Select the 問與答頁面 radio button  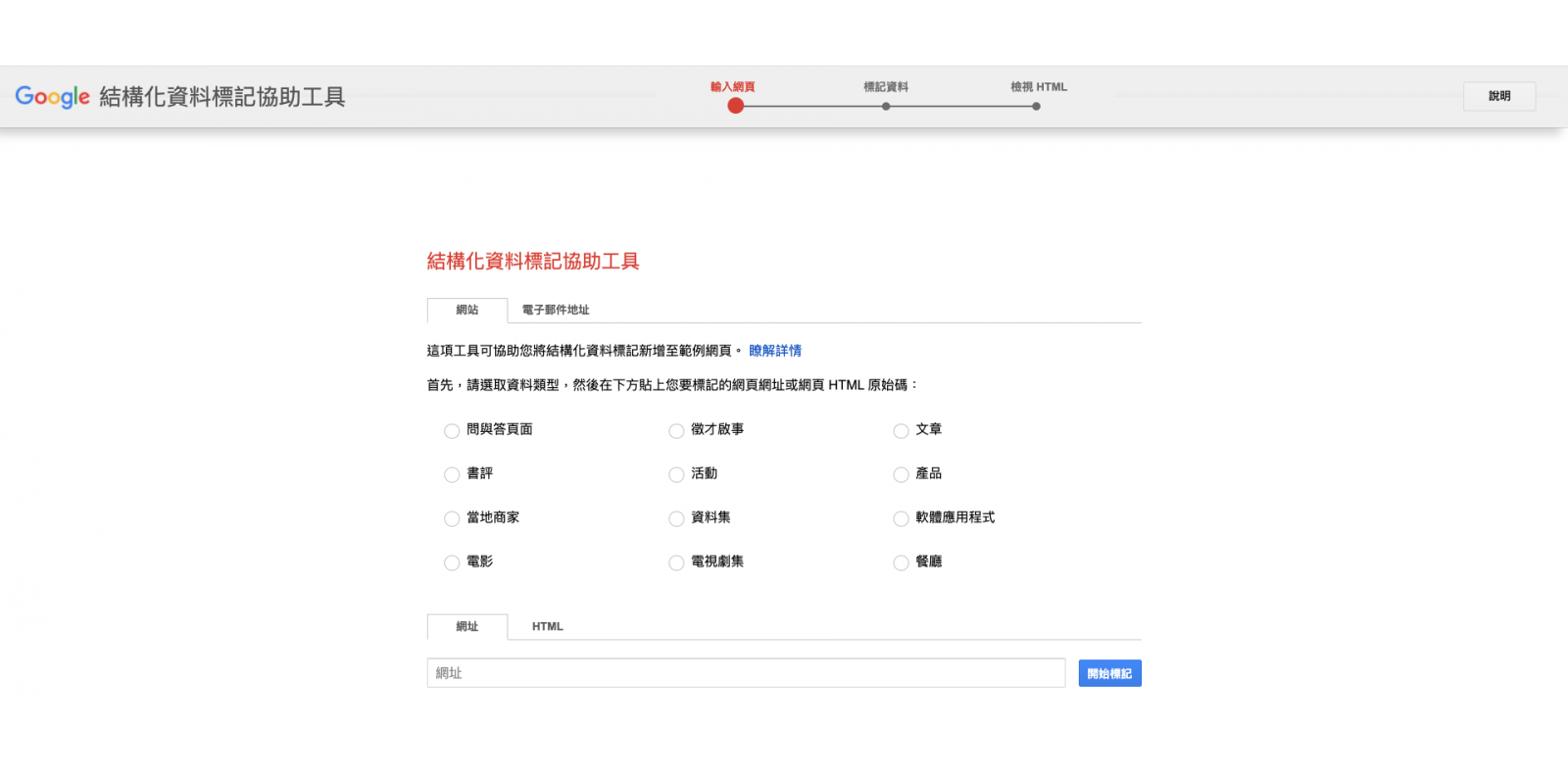[452, 431]
